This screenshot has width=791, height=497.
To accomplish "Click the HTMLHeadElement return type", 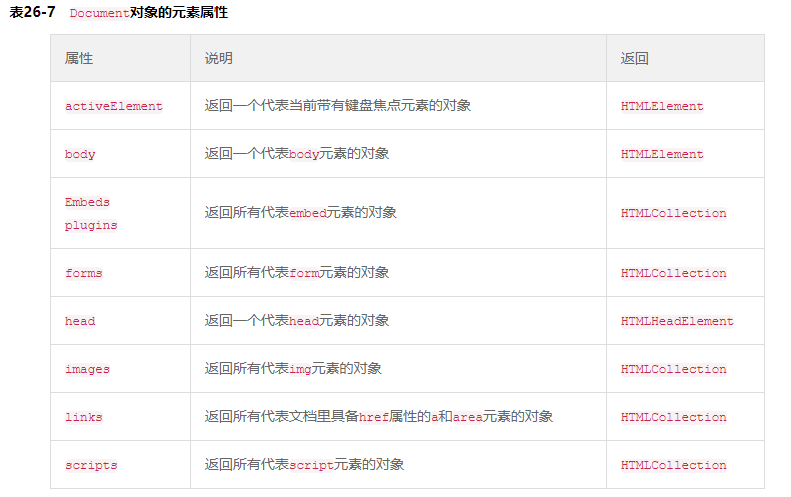I will [x=677, y=321].
